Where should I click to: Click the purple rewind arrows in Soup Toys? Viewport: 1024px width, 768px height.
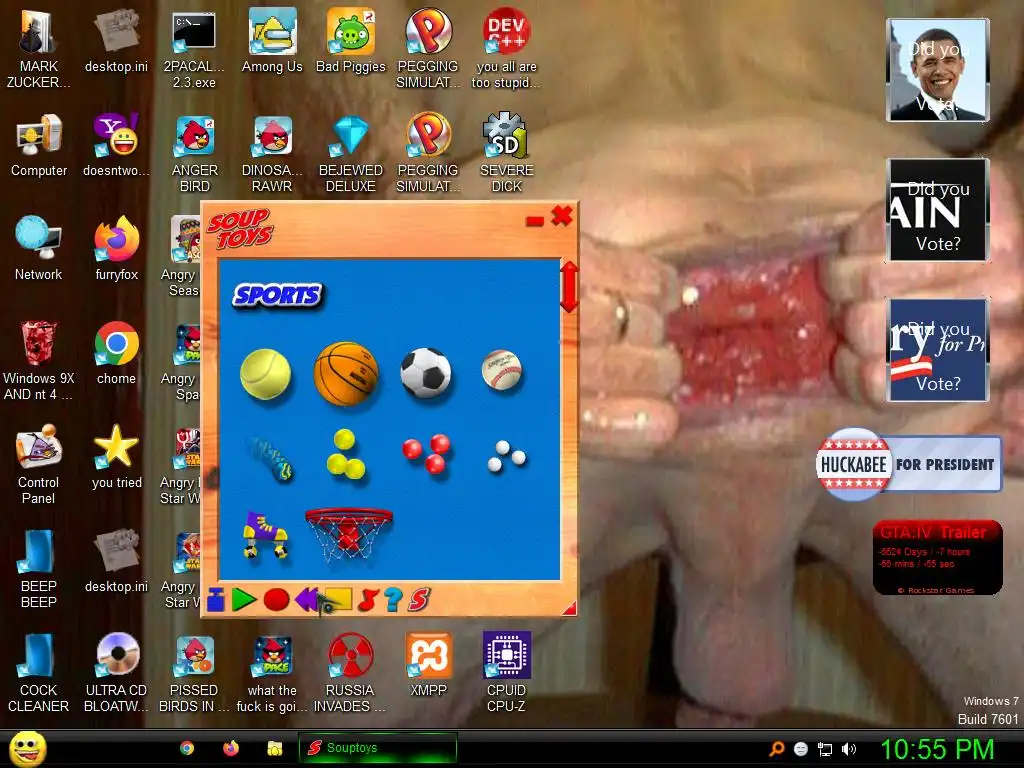point(306,600)
